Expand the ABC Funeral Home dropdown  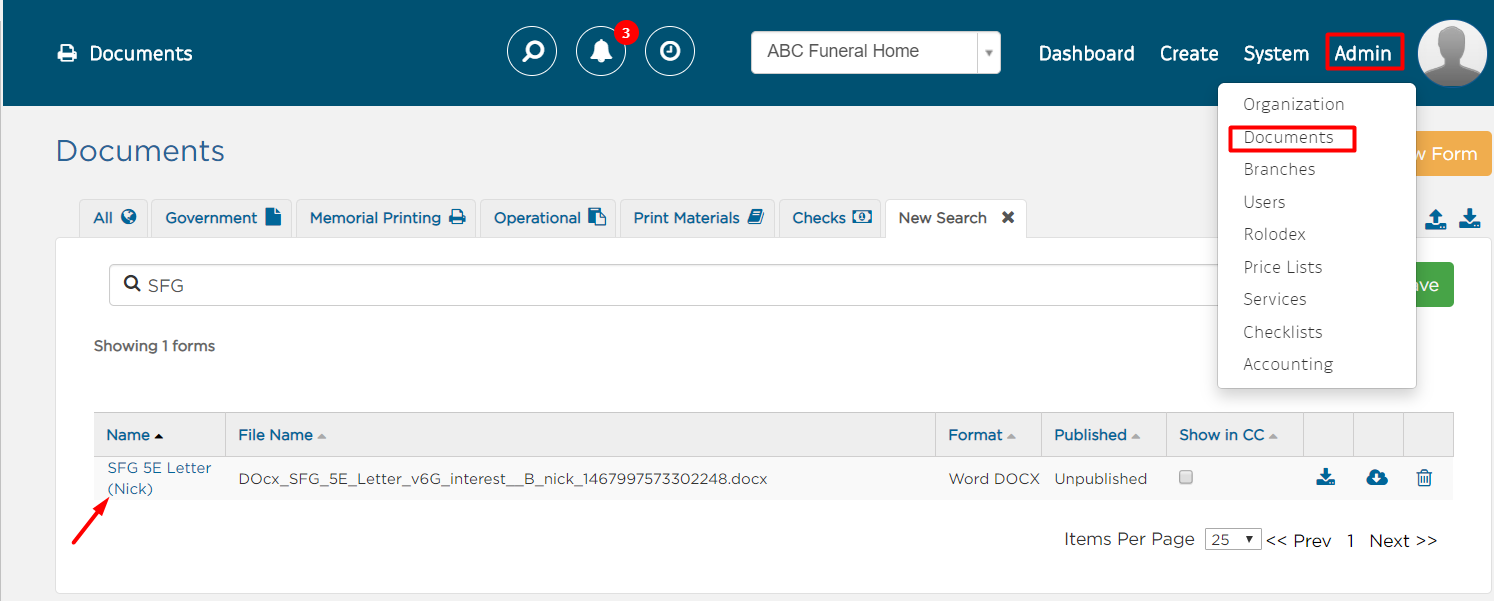point(988,52)
